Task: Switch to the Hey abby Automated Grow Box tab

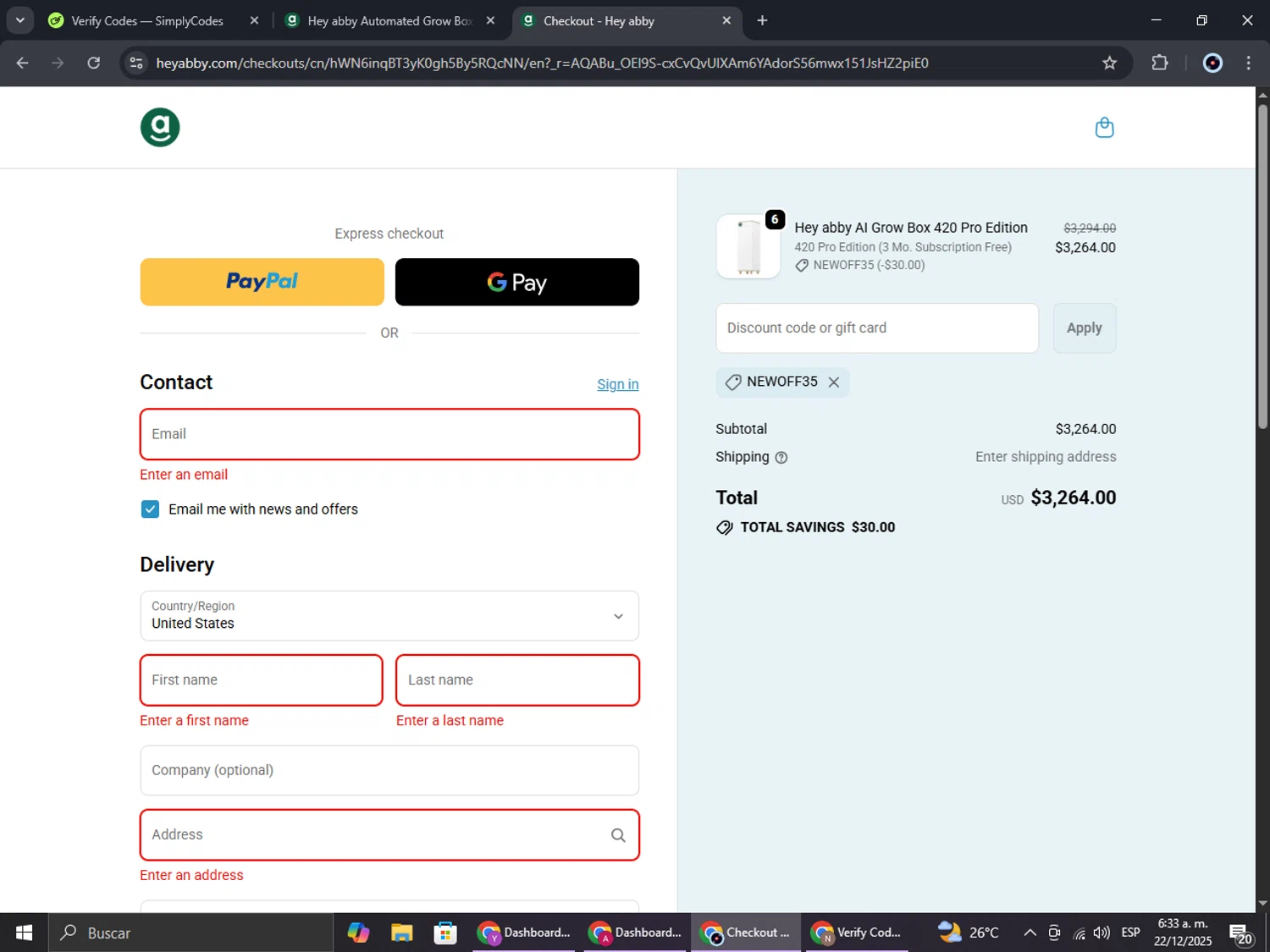Action: pos(389,20)
